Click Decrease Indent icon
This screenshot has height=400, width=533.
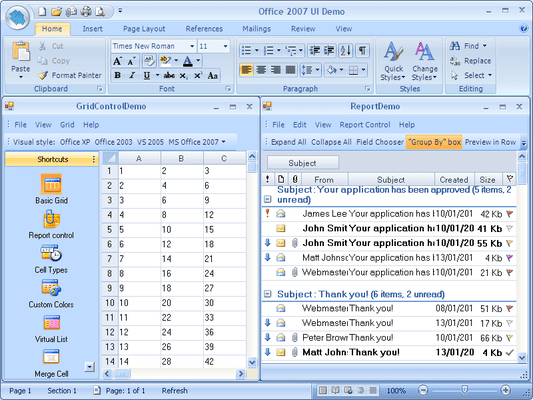tap(314, 51)
